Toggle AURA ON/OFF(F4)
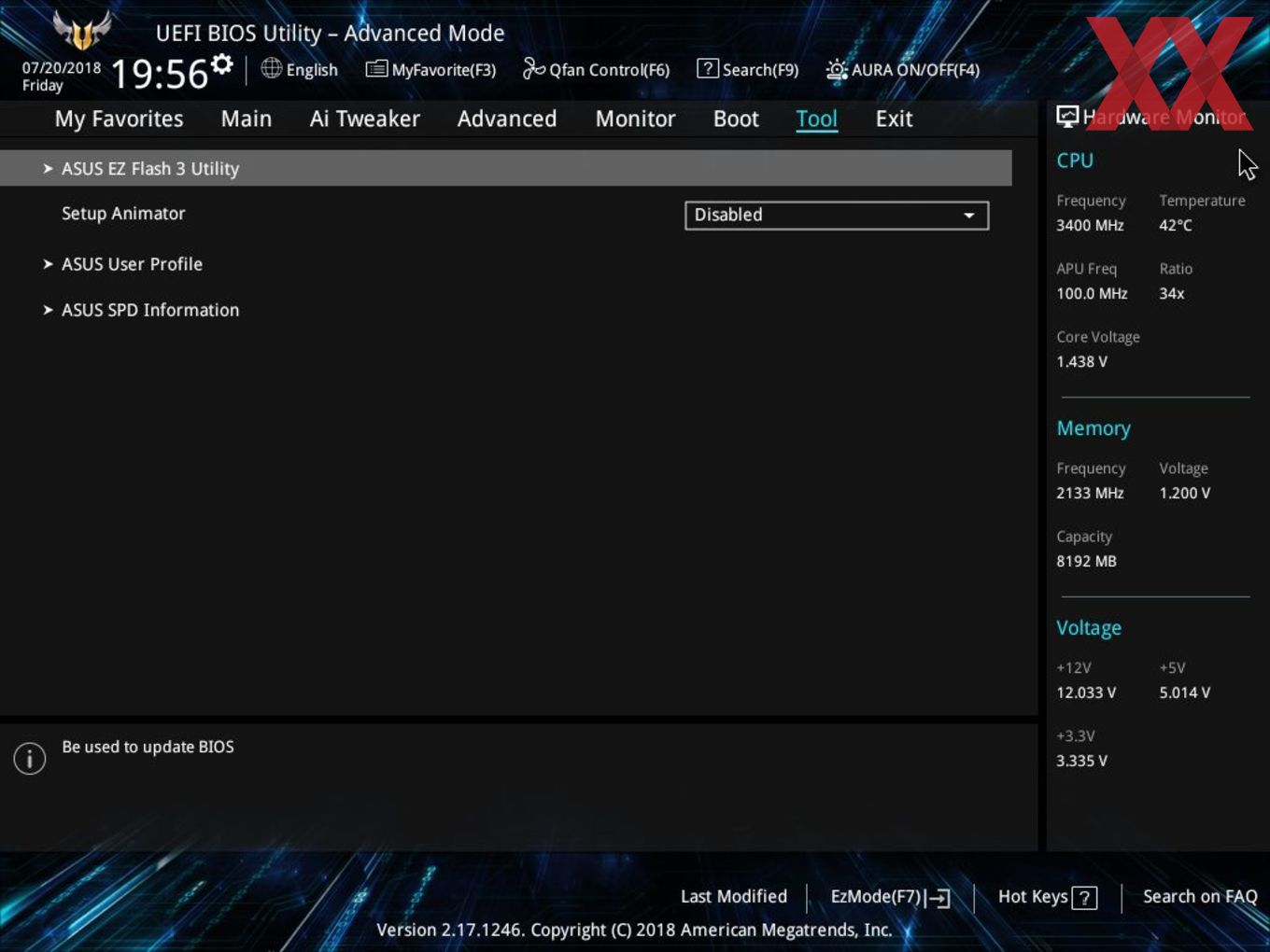This screenshot has height=952, width=1270. [x=903, y=69]
